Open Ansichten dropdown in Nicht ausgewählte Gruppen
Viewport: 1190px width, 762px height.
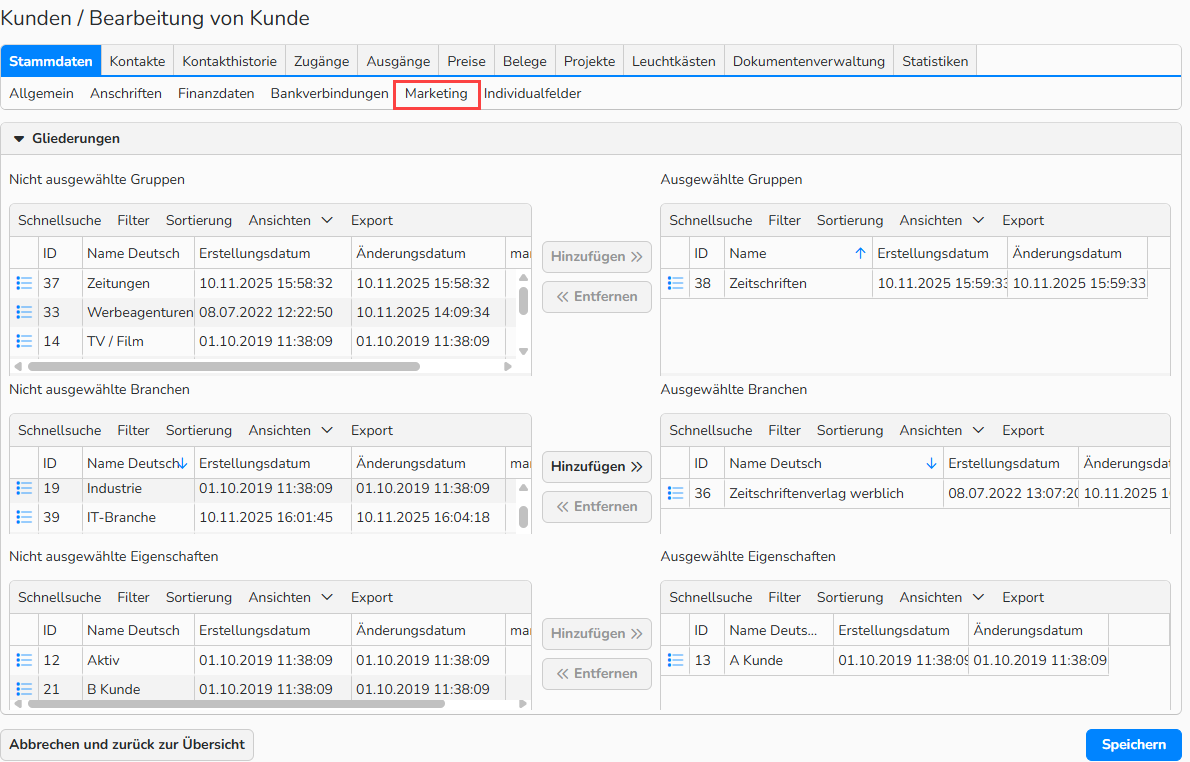point(290,220)
